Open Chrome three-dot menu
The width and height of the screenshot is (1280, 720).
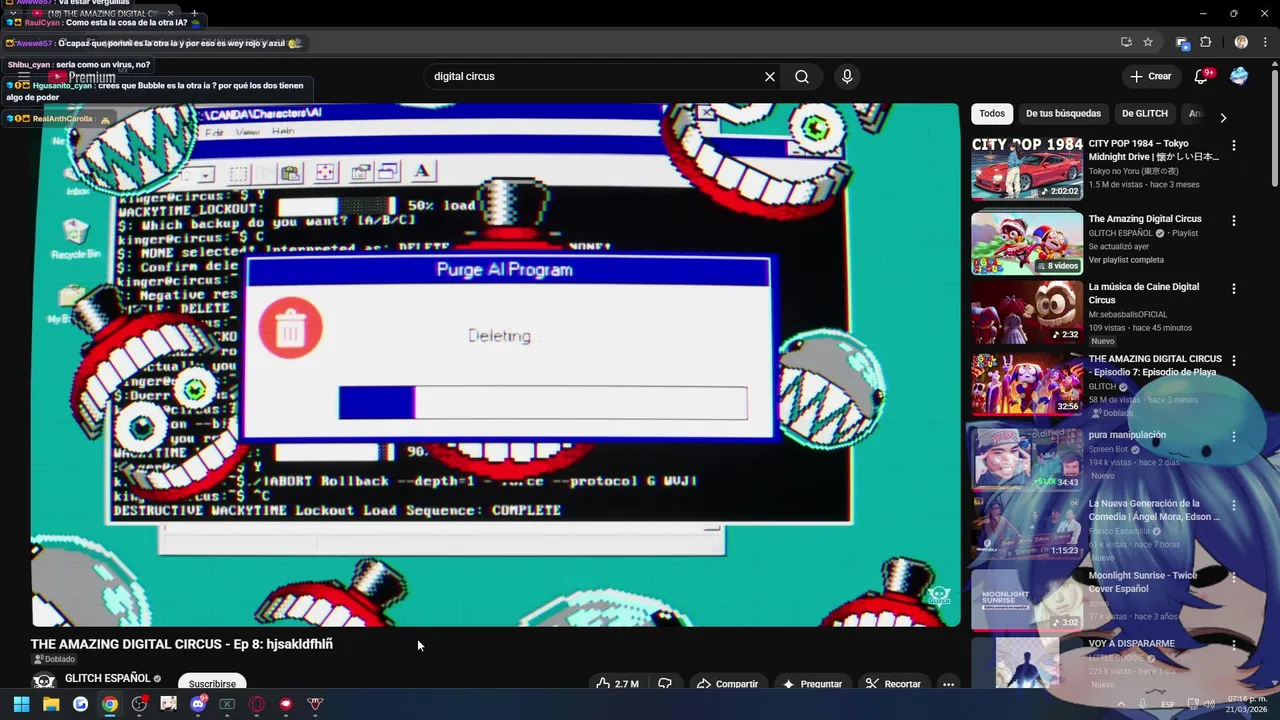click(1265, 42)
